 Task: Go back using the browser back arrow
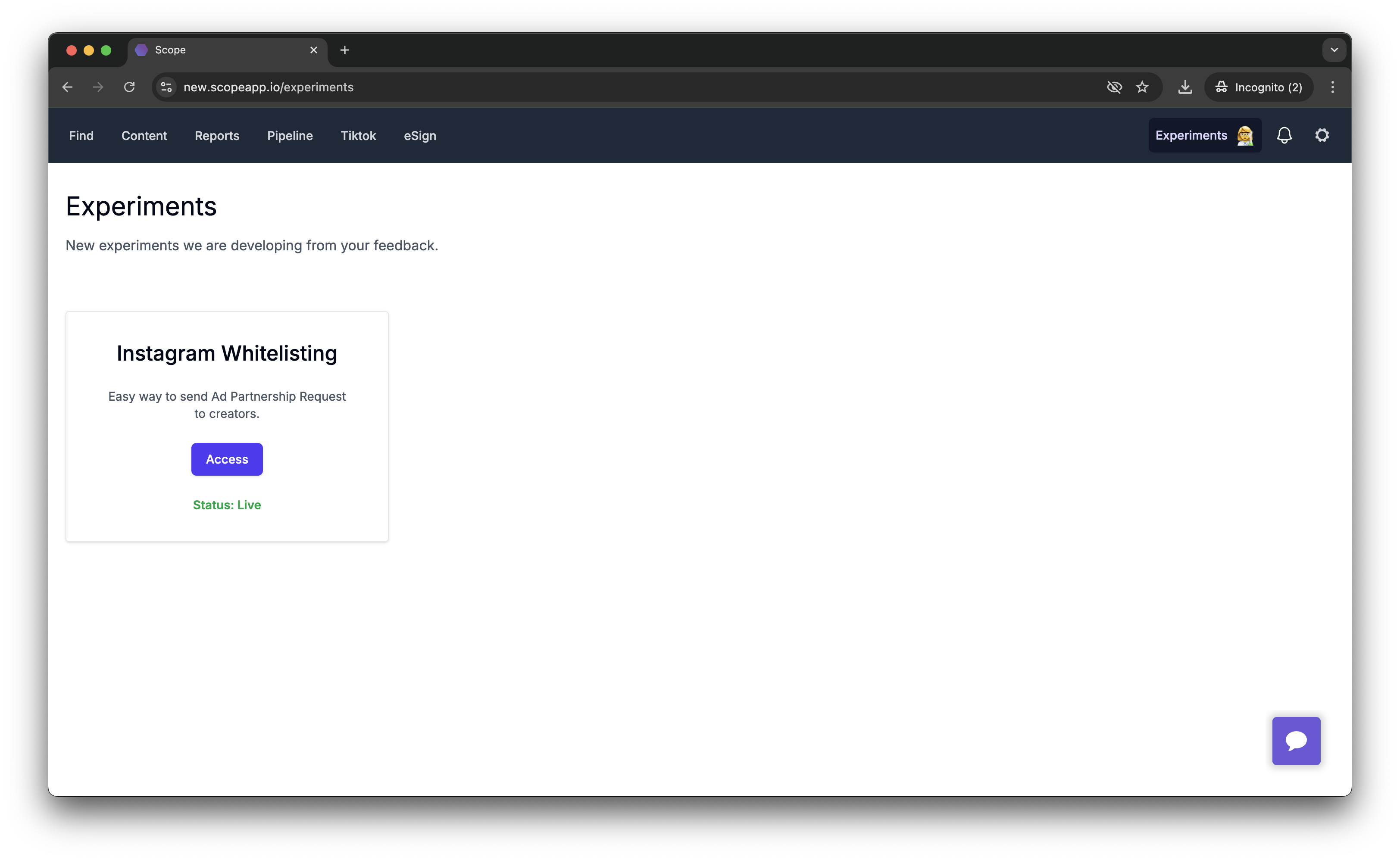point(67,87)
